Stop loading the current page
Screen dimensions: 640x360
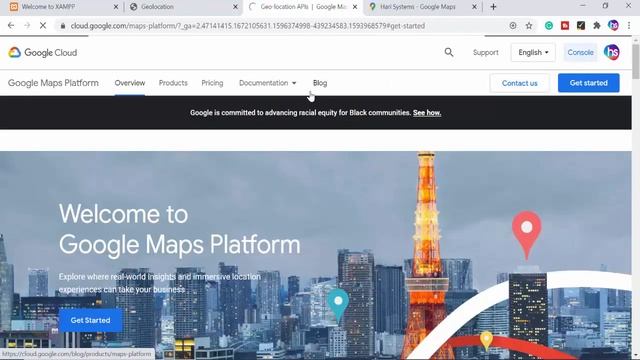[43, 26]
